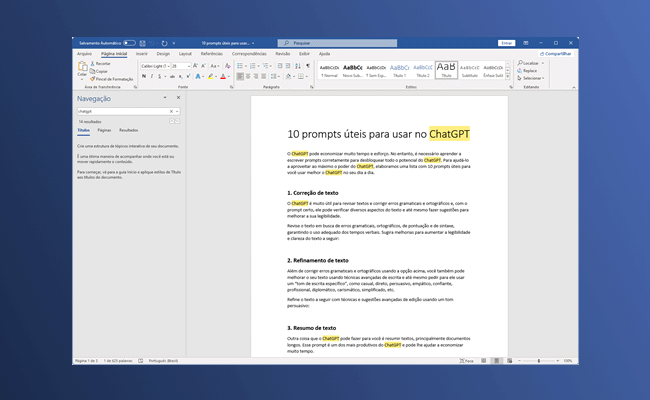Screen dimensions: 650x400
Task: Apply the Normal style
Action: click(330, 70)
